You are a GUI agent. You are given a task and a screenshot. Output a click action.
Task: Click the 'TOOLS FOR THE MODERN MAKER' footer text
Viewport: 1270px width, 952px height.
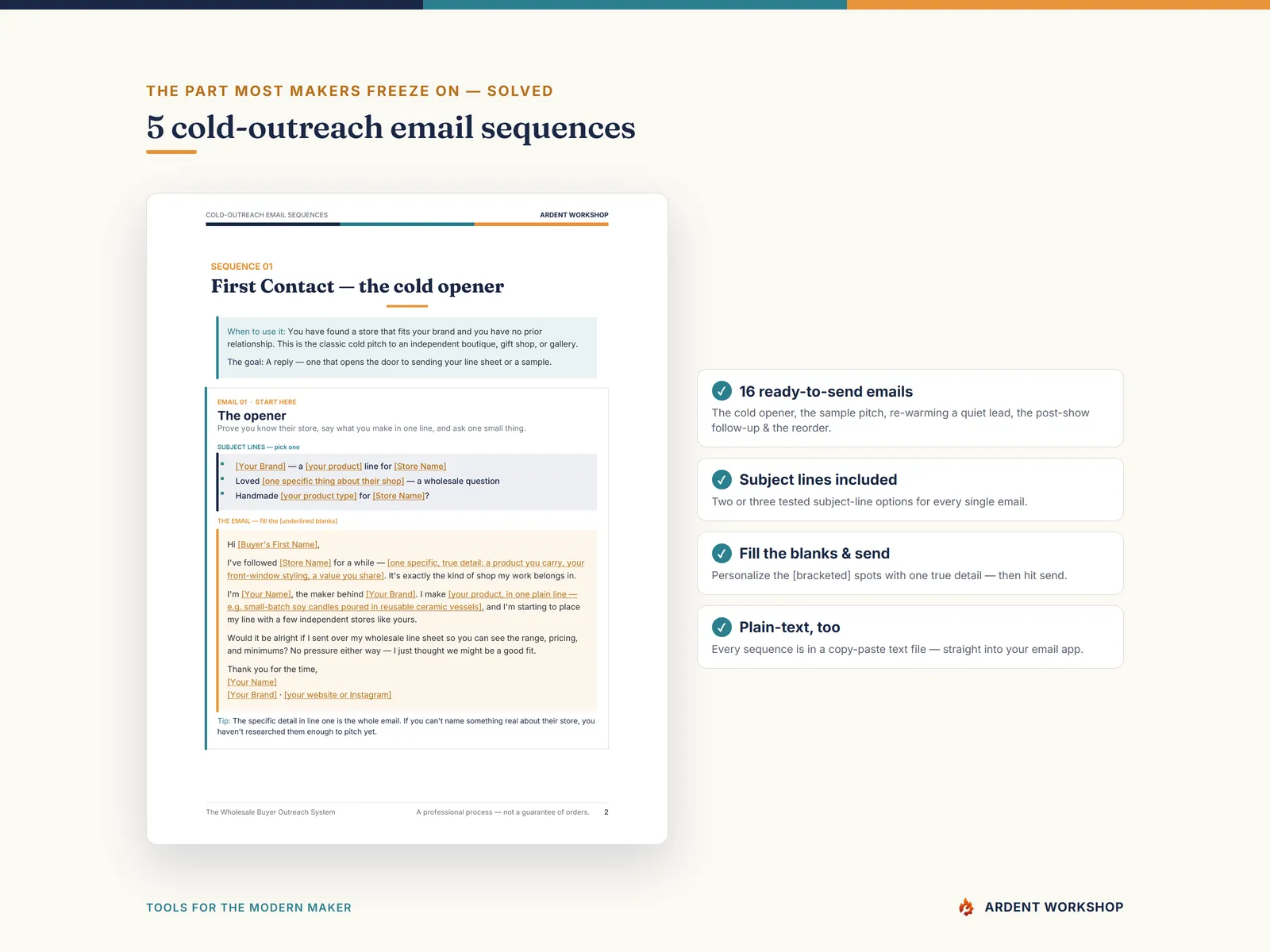(248, 908)
